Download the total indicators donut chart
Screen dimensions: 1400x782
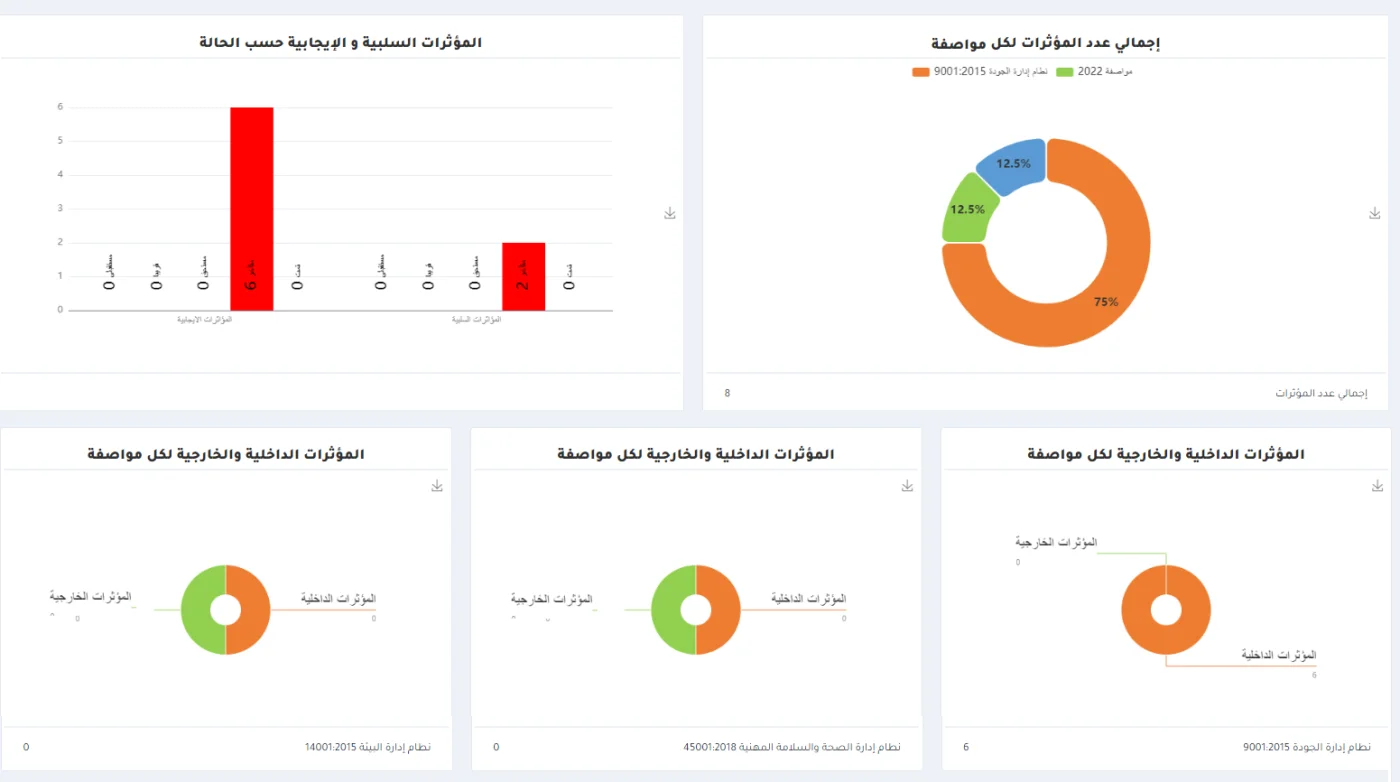click(1375, 213)
